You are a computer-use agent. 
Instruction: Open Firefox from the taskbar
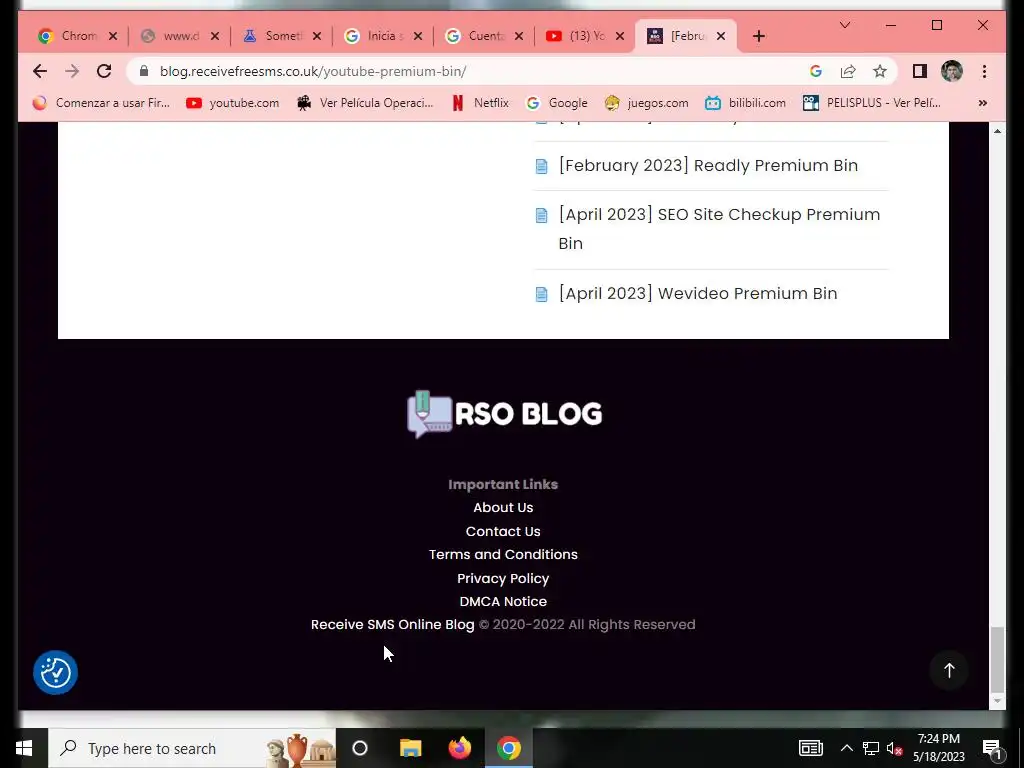(460, 748)
